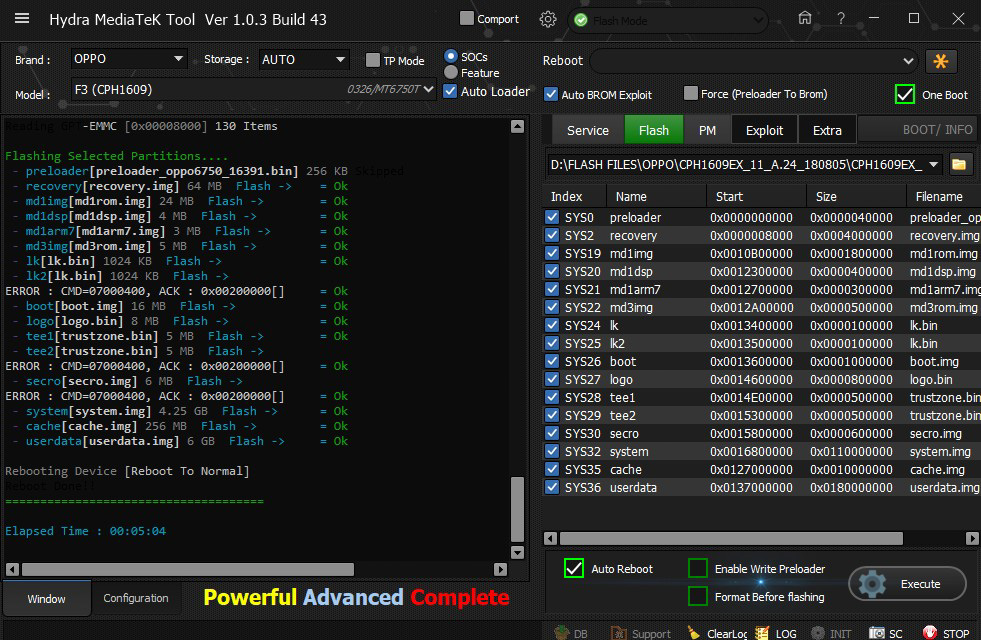981x640 pixels.
Task: Switch to the PM tab
Action: (707, 130)
